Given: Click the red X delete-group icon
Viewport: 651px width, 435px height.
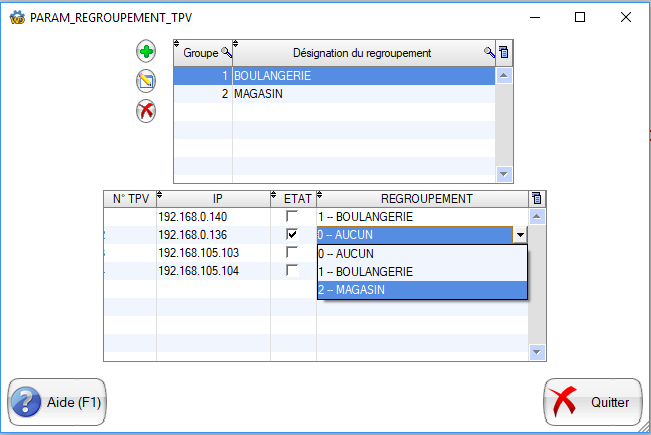Looking at the screenshot, I should pyautogui.click(x=146, y=111).
